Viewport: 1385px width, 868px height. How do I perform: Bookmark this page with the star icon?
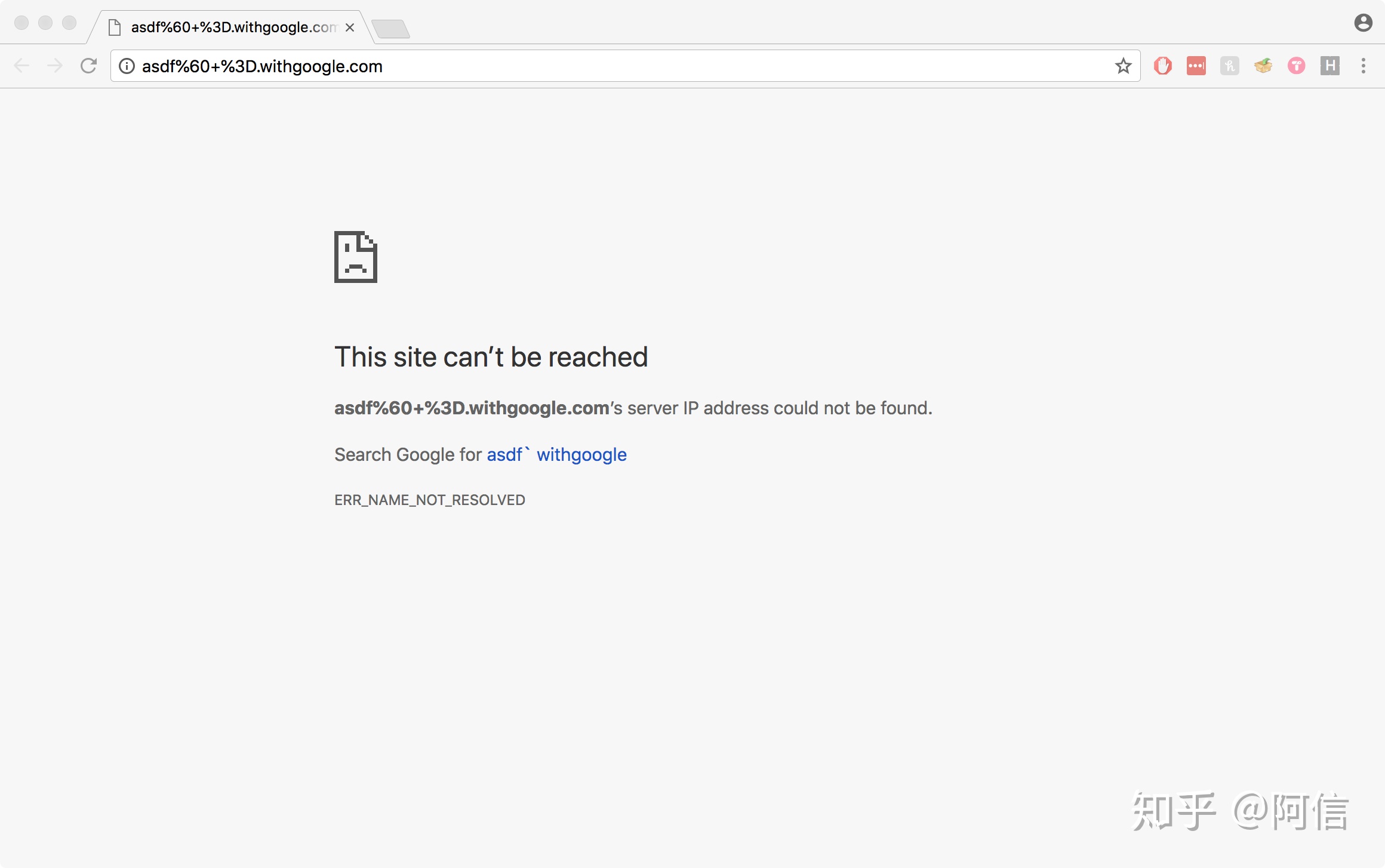(x=1123, y=66)
